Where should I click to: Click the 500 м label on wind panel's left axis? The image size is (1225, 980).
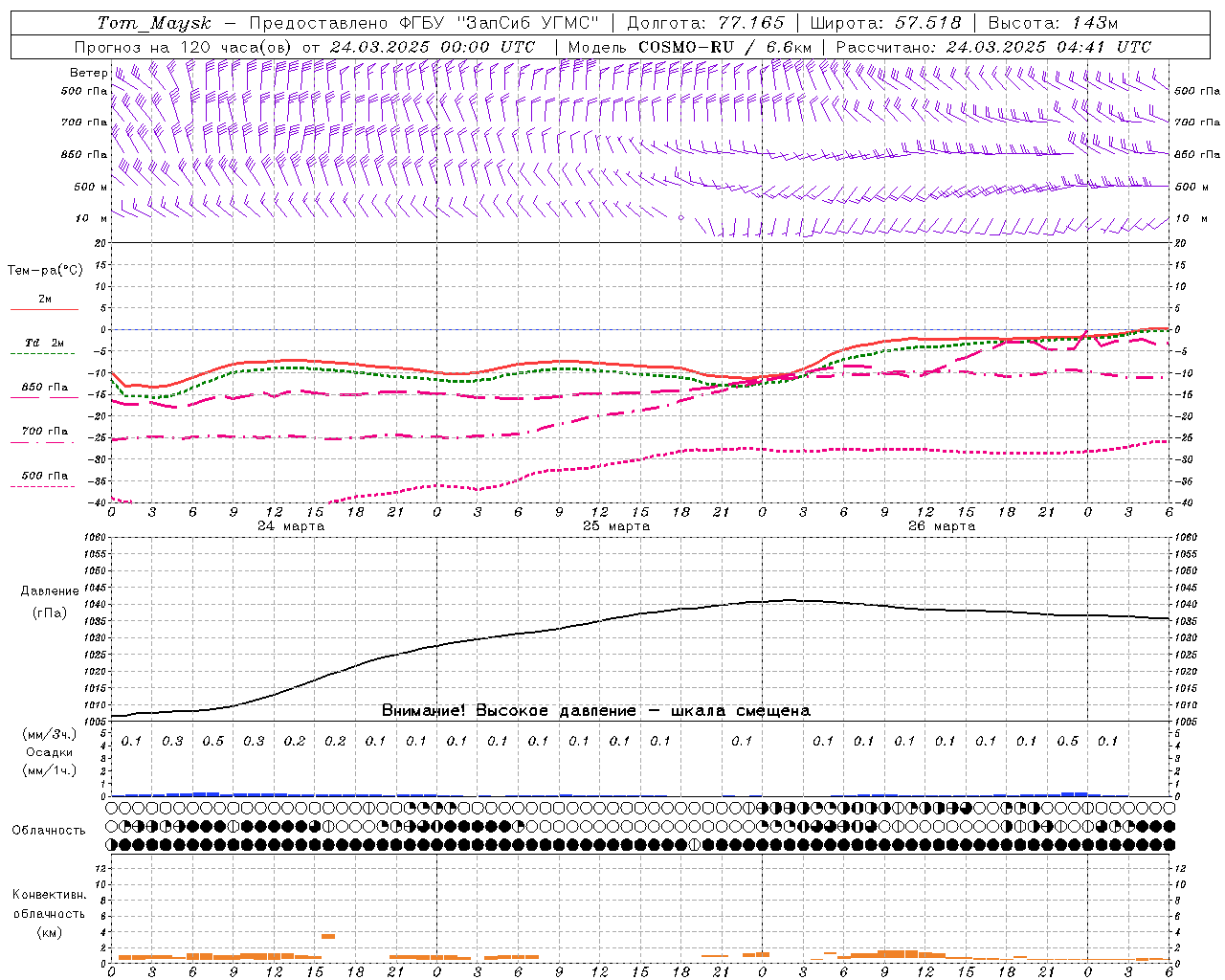[x=91, y=188]
